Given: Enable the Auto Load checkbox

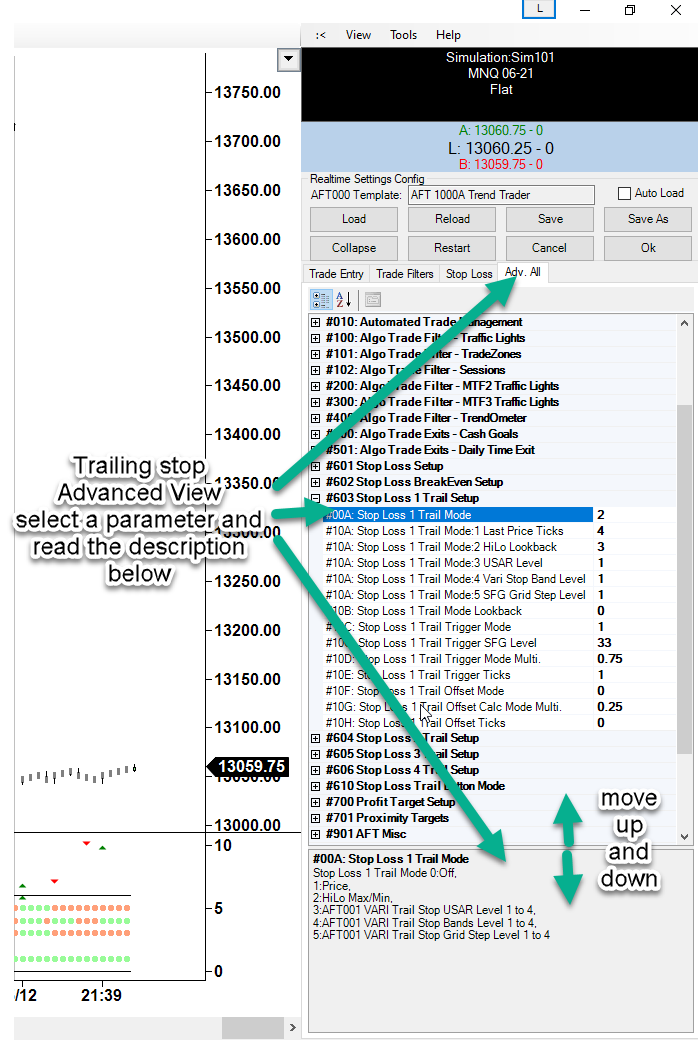Looking at the screenshot, I should coord(625,194).
